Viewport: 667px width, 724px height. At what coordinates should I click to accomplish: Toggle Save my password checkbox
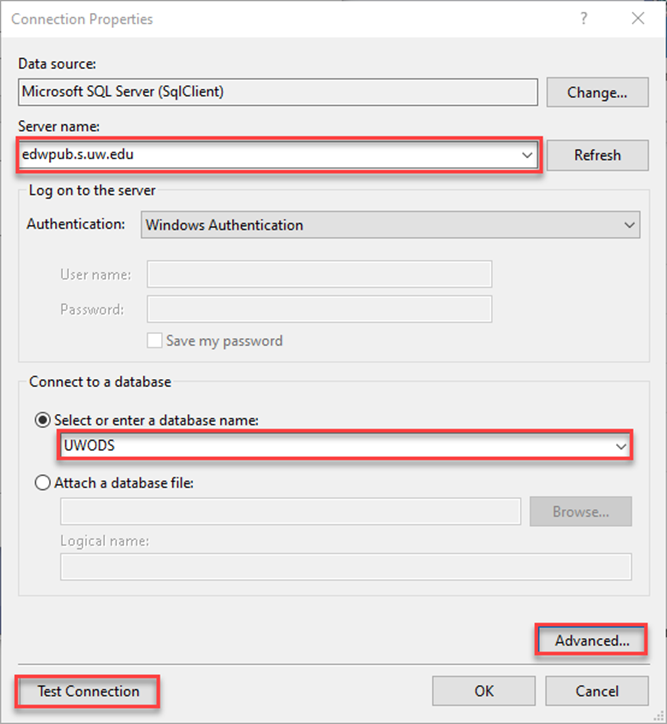pos(155,340)
